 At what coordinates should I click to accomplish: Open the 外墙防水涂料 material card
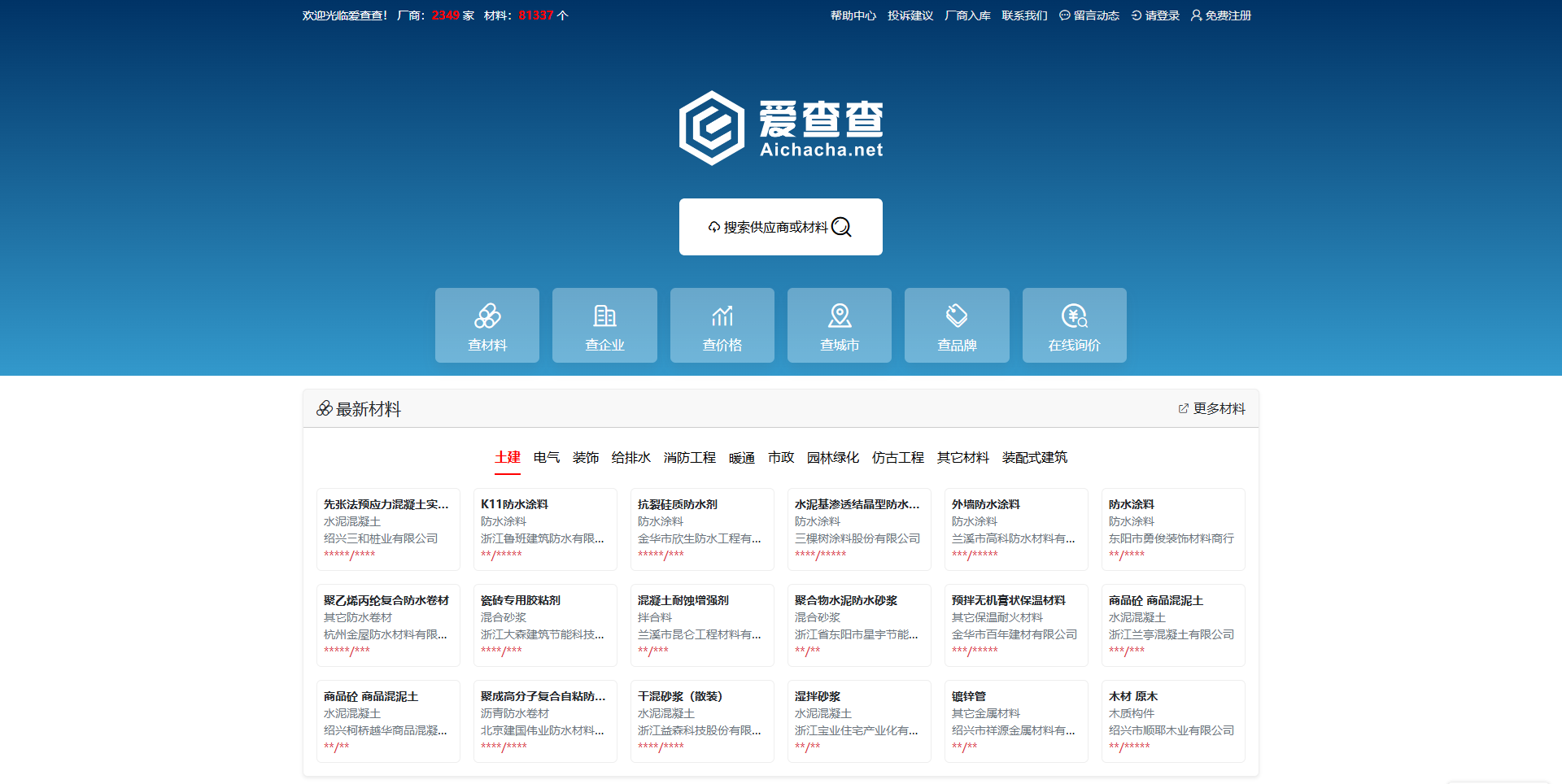coord(1016,529)
